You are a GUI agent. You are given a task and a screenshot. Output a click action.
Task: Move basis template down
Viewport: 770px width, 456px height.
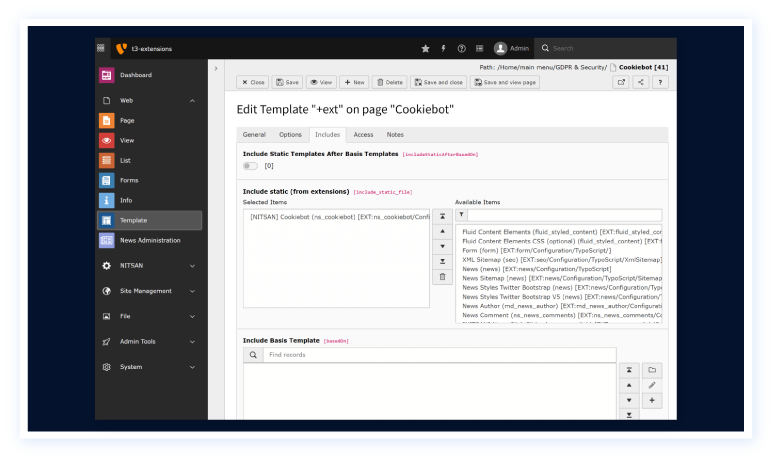tap(629, 401)
